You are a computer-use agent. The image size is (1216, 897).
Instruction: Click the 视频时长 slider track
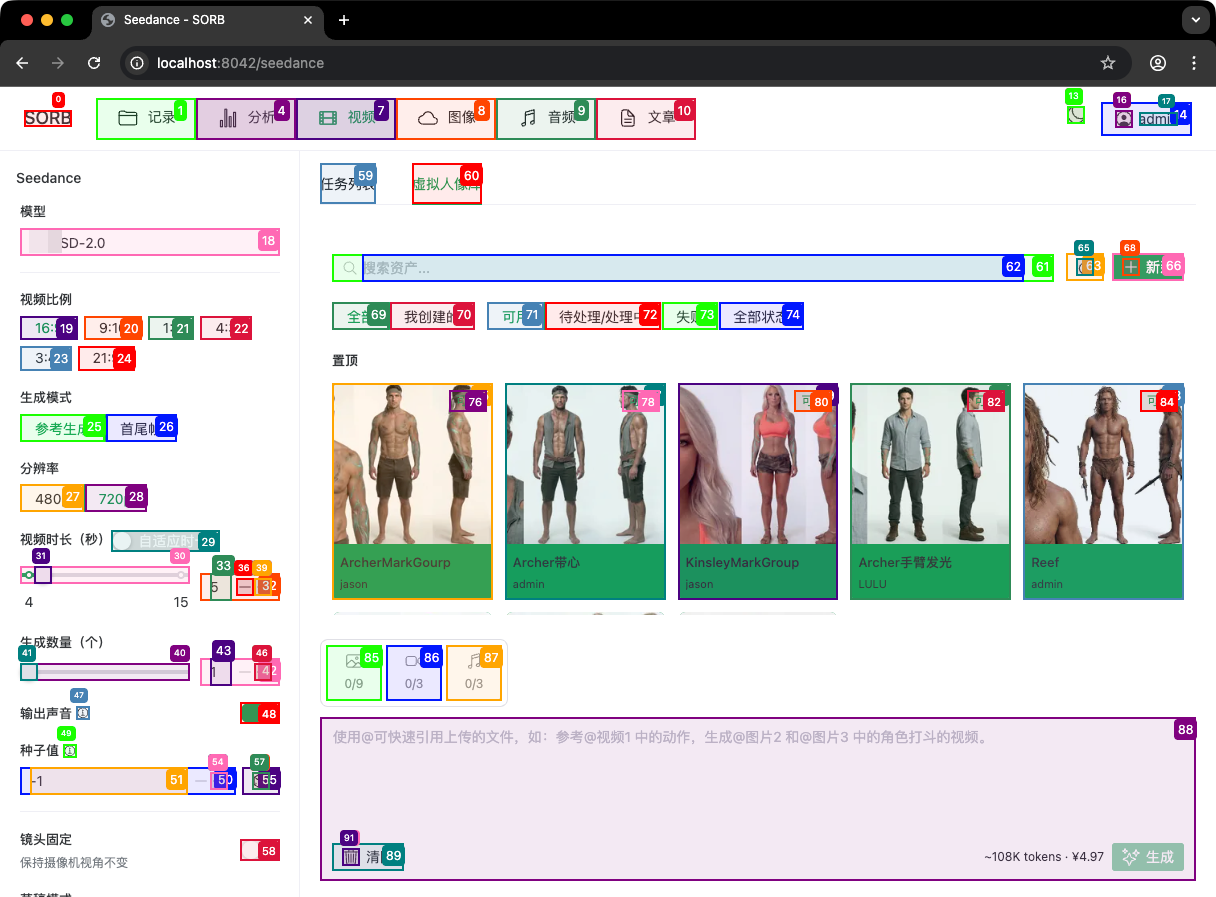click(110, 575)
